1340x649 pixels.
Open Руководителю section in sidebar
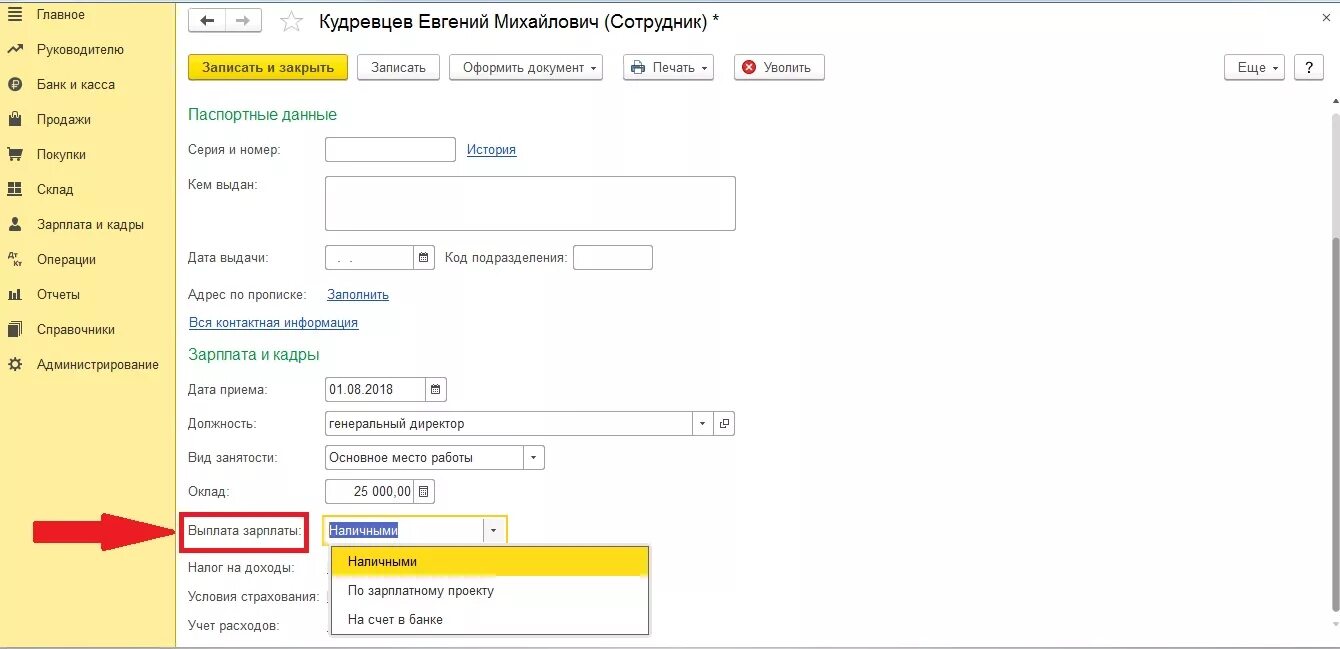coord(80,49)
